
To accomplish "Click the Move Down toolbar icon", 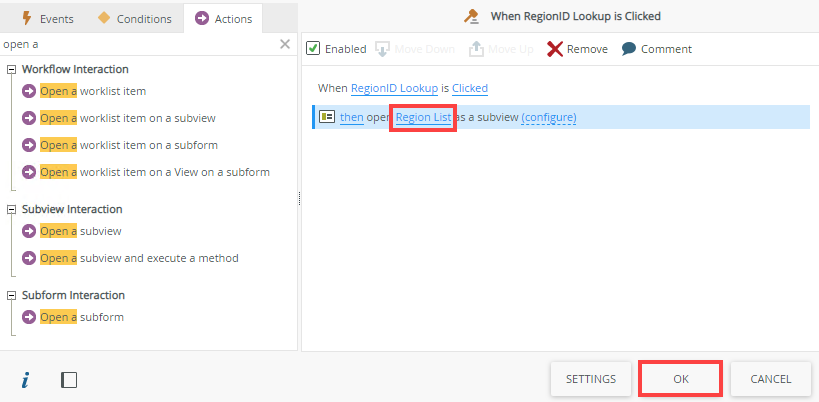I will pyautogui.click(x=383, y=49).
